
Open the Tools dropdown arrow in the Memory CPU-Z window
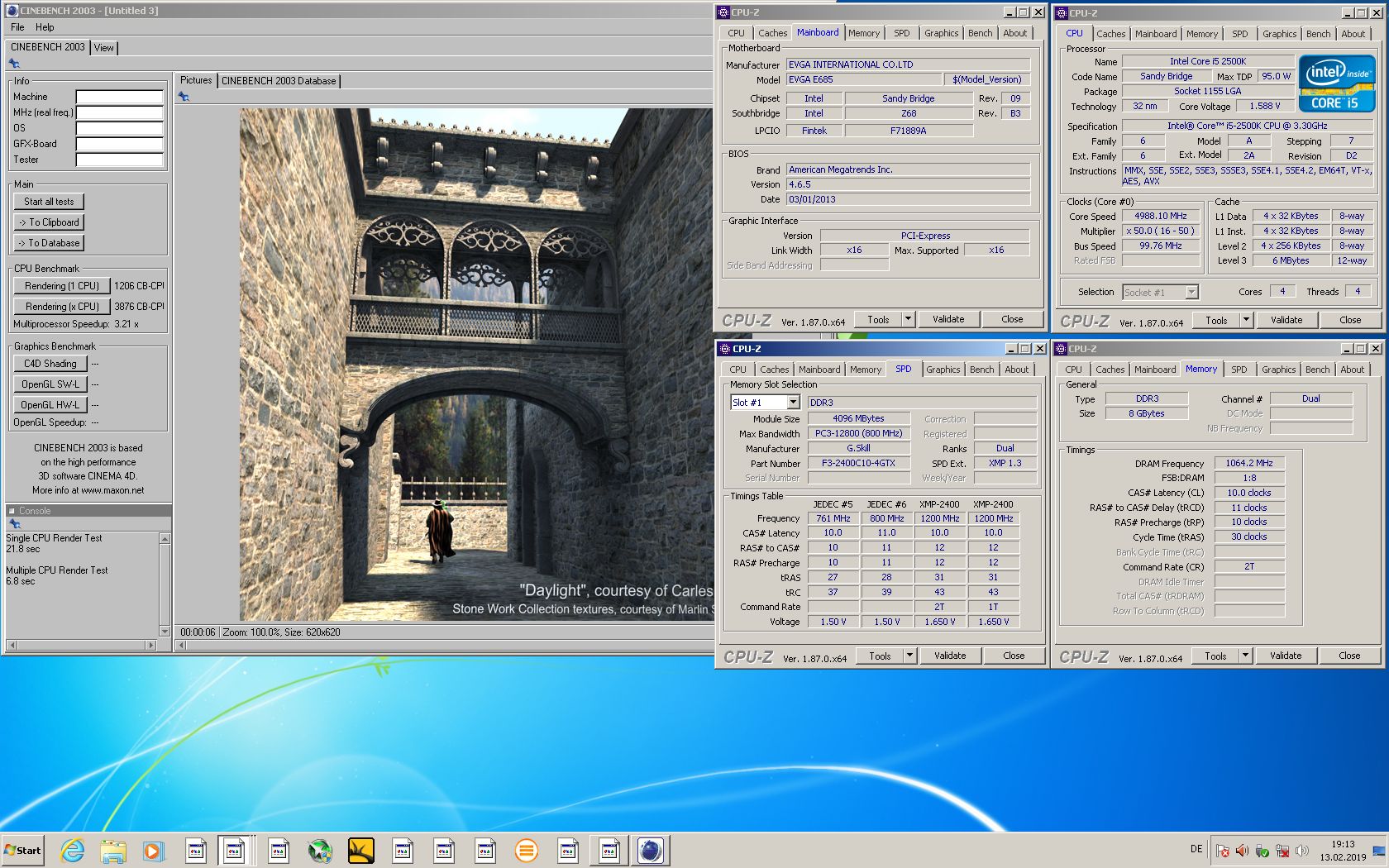tap(1245, 656)
